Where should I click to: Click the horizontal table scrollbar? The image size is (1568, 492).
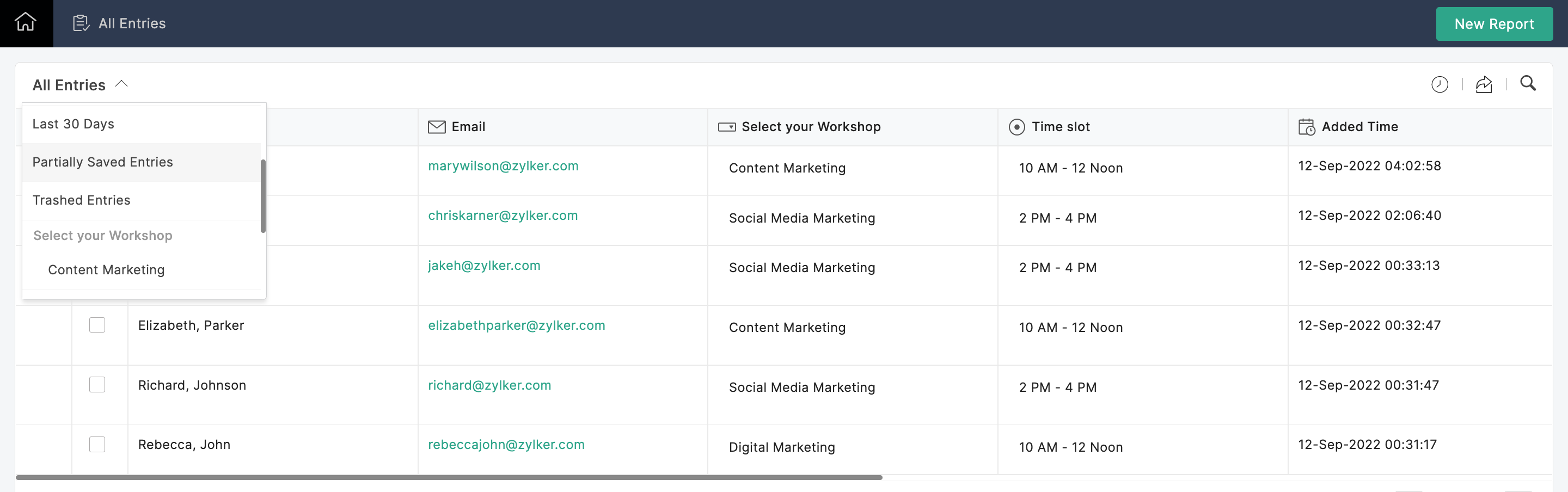(449, 477)
